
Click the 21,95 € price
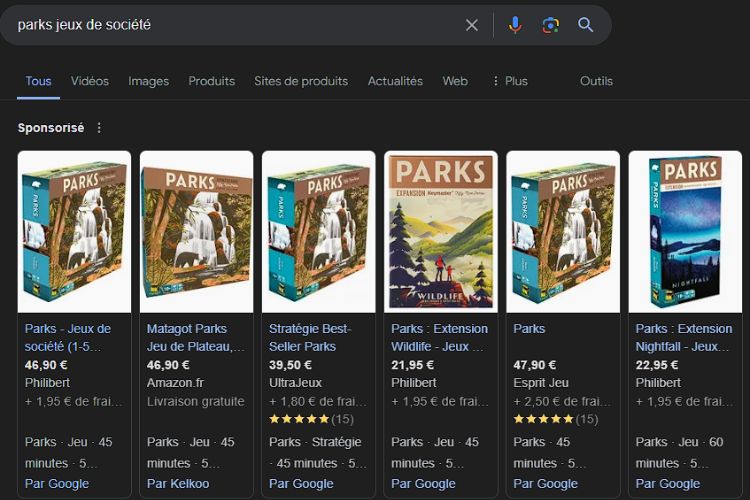tap(412, 365)
